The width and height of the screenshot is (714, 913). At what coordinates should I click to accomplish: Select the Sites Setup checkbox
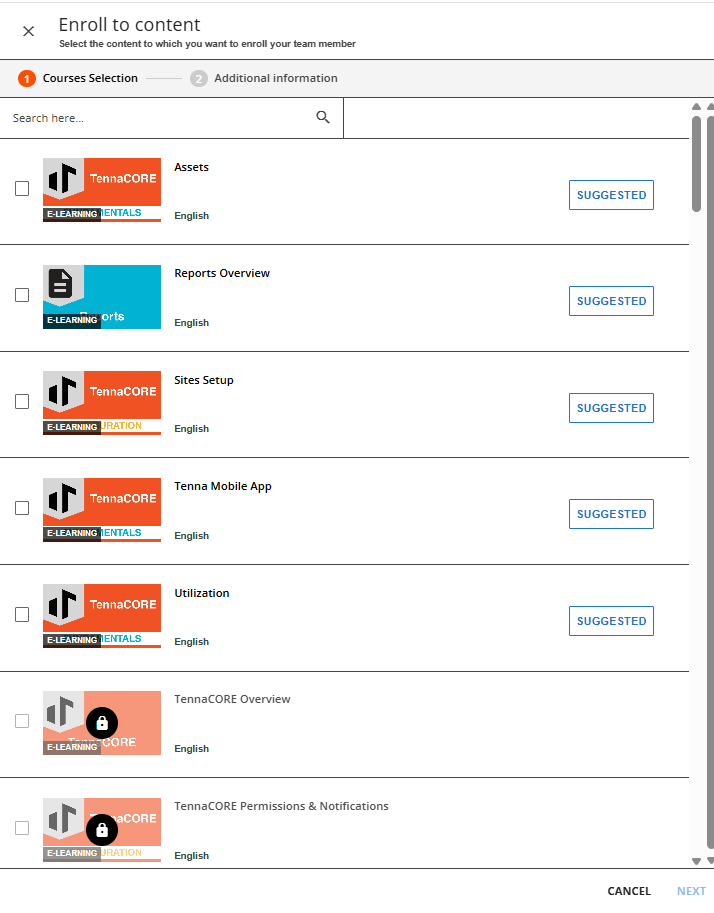tap(22, 402)
